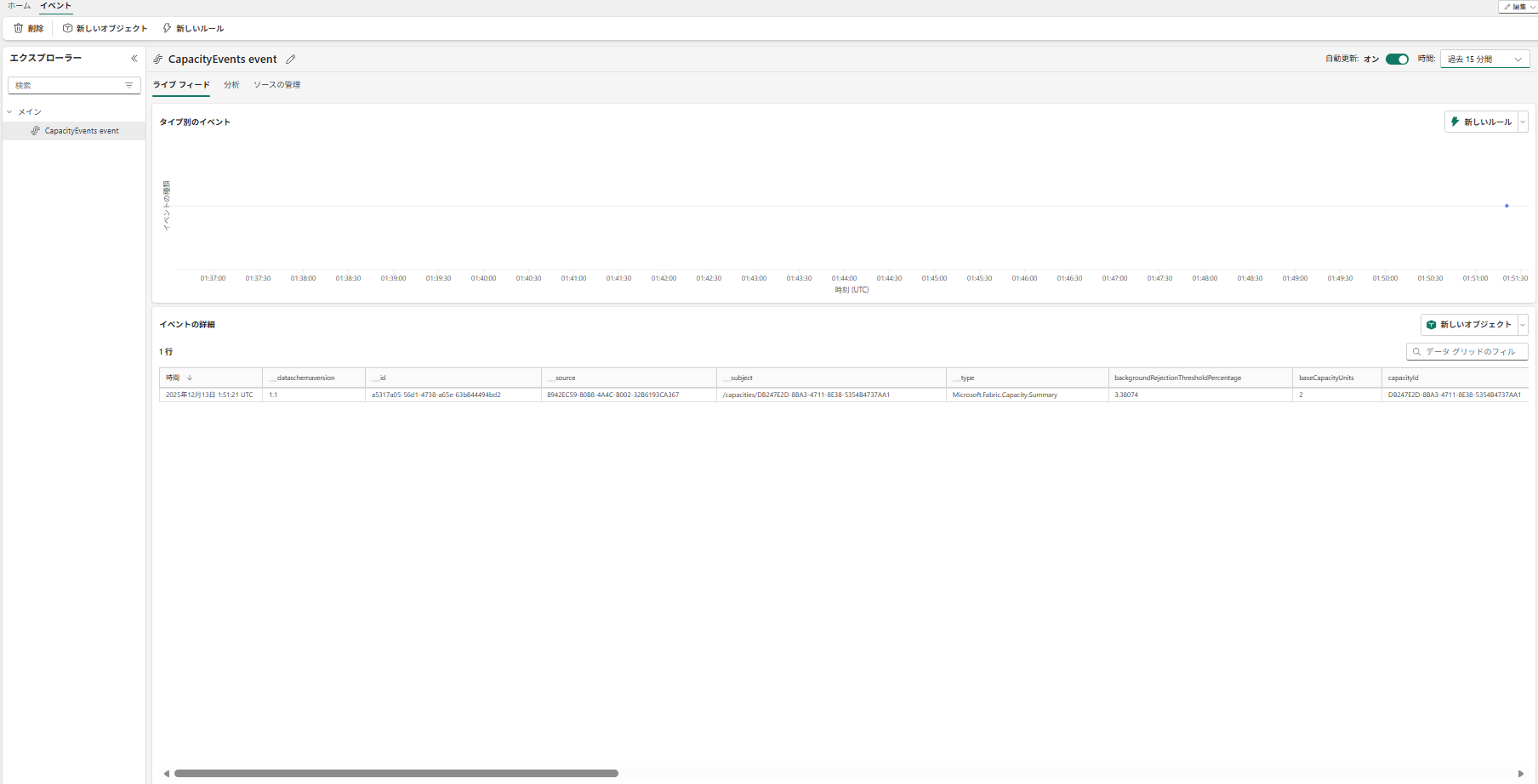
Task: Open the edit mode dropdown at top right
Action: click(x=1518, y=6)
